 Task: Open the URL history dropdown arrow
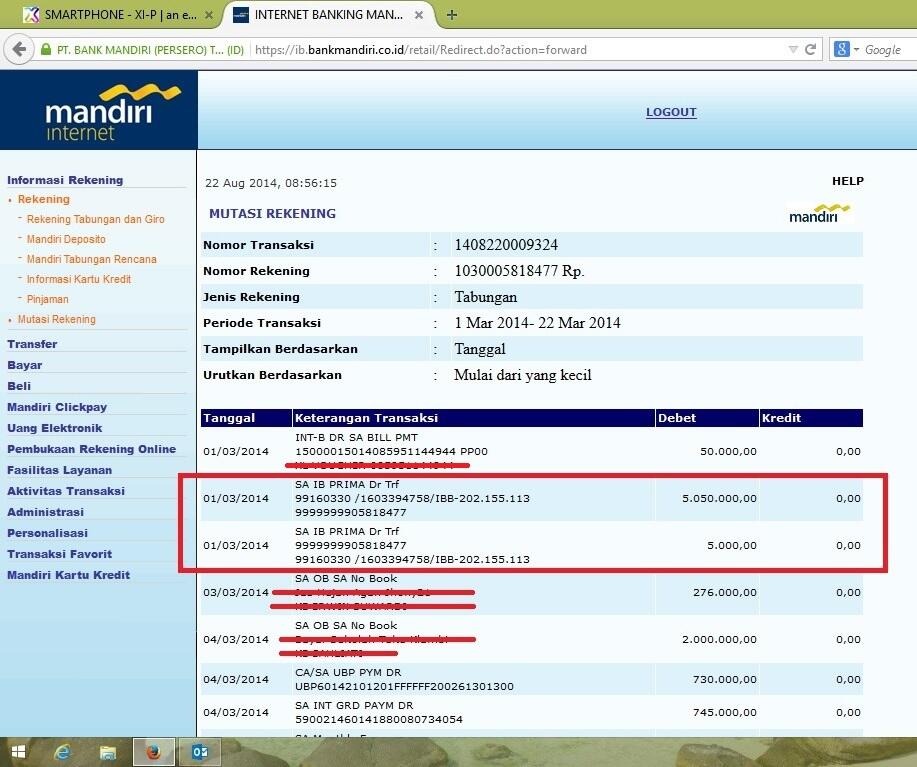click(792, 50)
